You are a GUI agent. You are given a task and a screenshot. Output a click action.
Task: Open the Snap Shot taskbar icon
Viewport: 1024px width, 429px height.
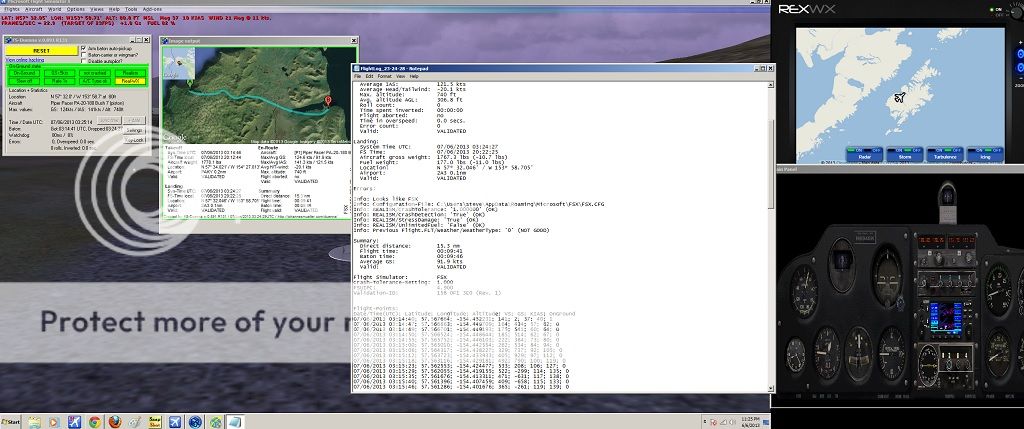155,422
